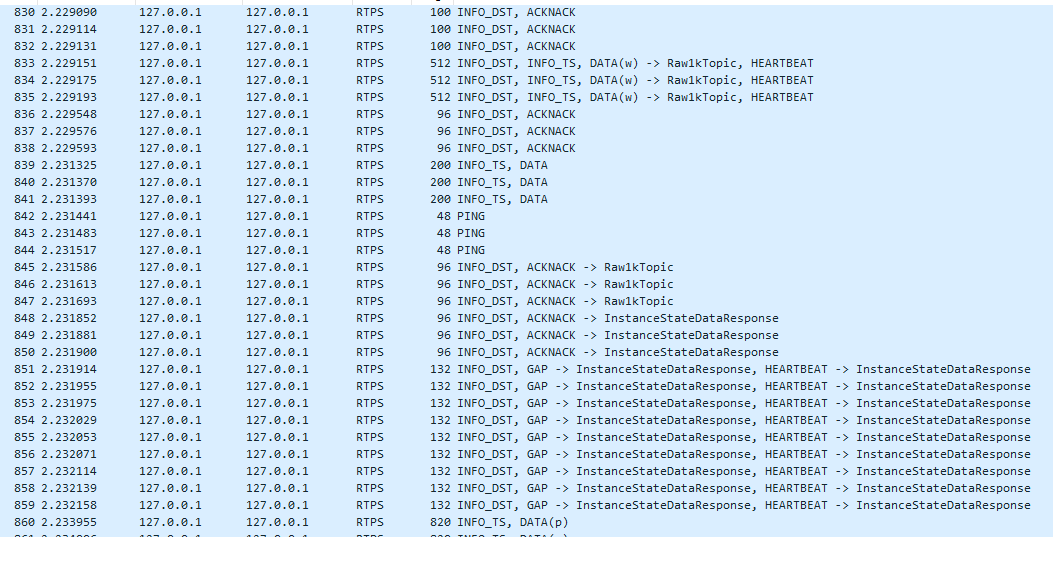
Task: Select packet 859 at time 2.232158
Action: [526, 506]
